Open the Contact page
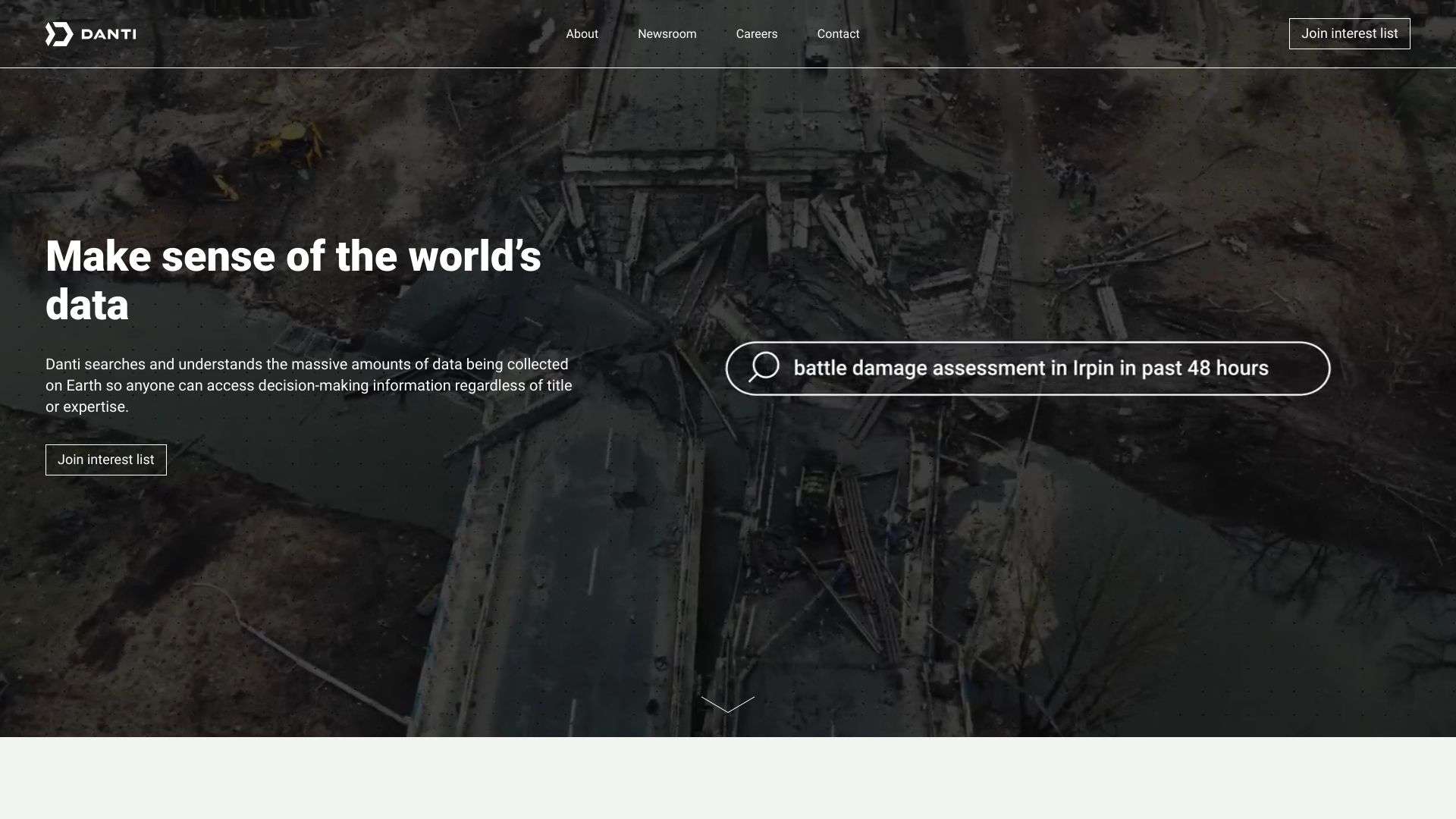The width and height of the screenshot is (1456, 819). [x=838, y=33]
